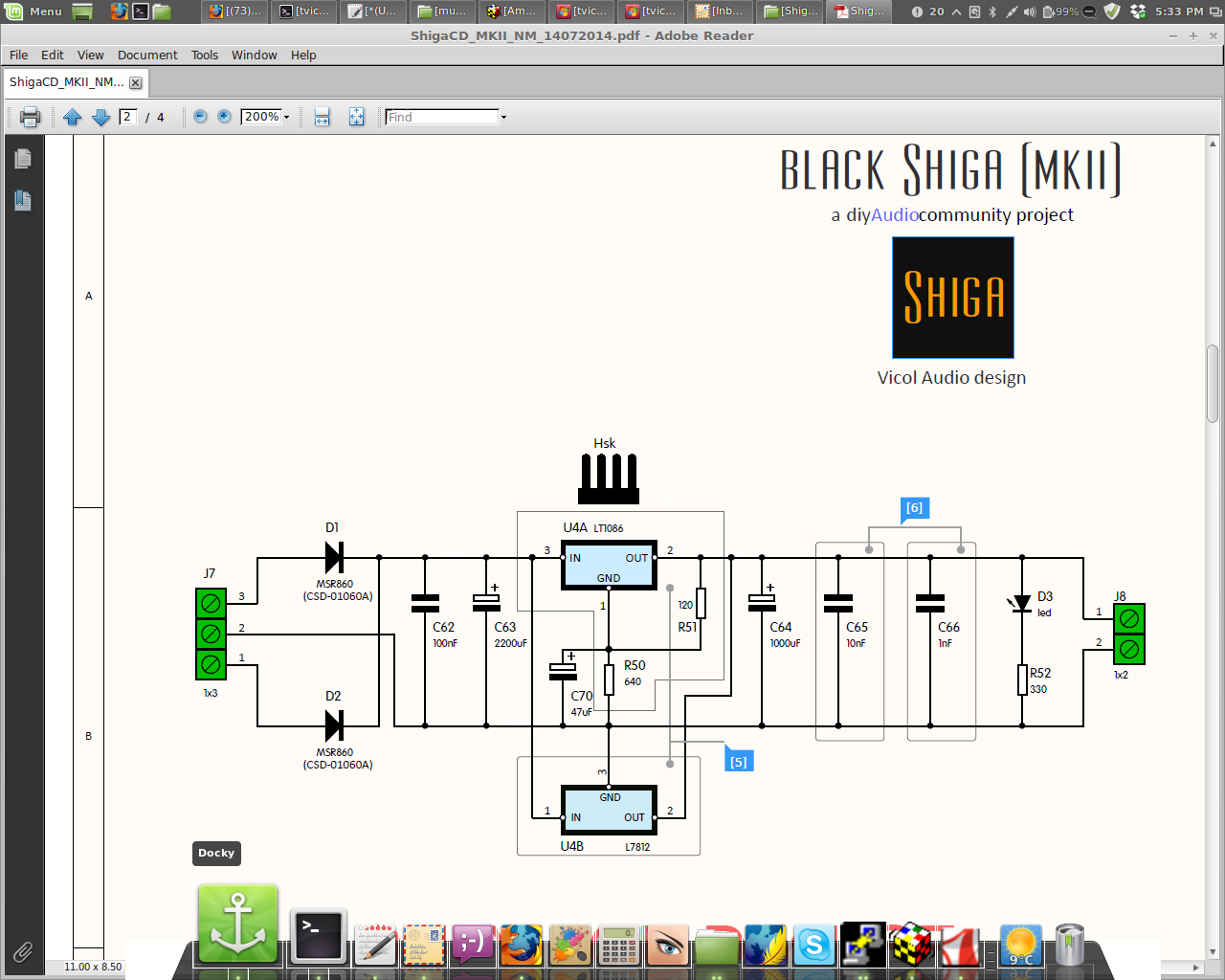Image resolution: width=1225 pixels, height=980 pixels.
Task: Go to previous page with up arrow
Action: click(72, 117)
